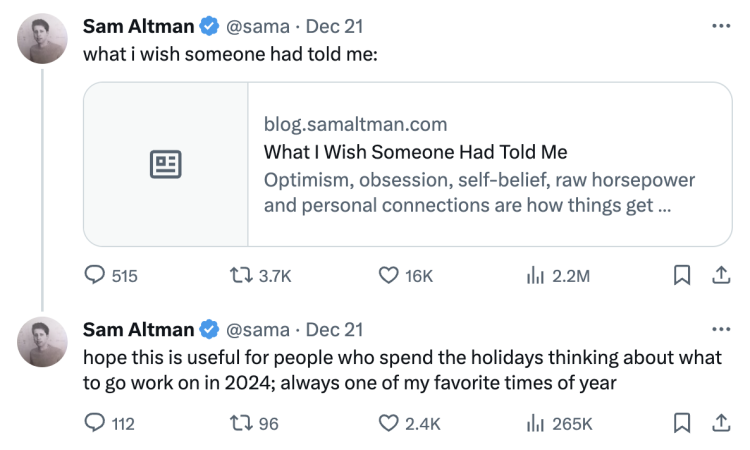Open more options for the second tweet
Image resolution: width=750 pixels, height=450 pixels.
(x=720, y=329)
